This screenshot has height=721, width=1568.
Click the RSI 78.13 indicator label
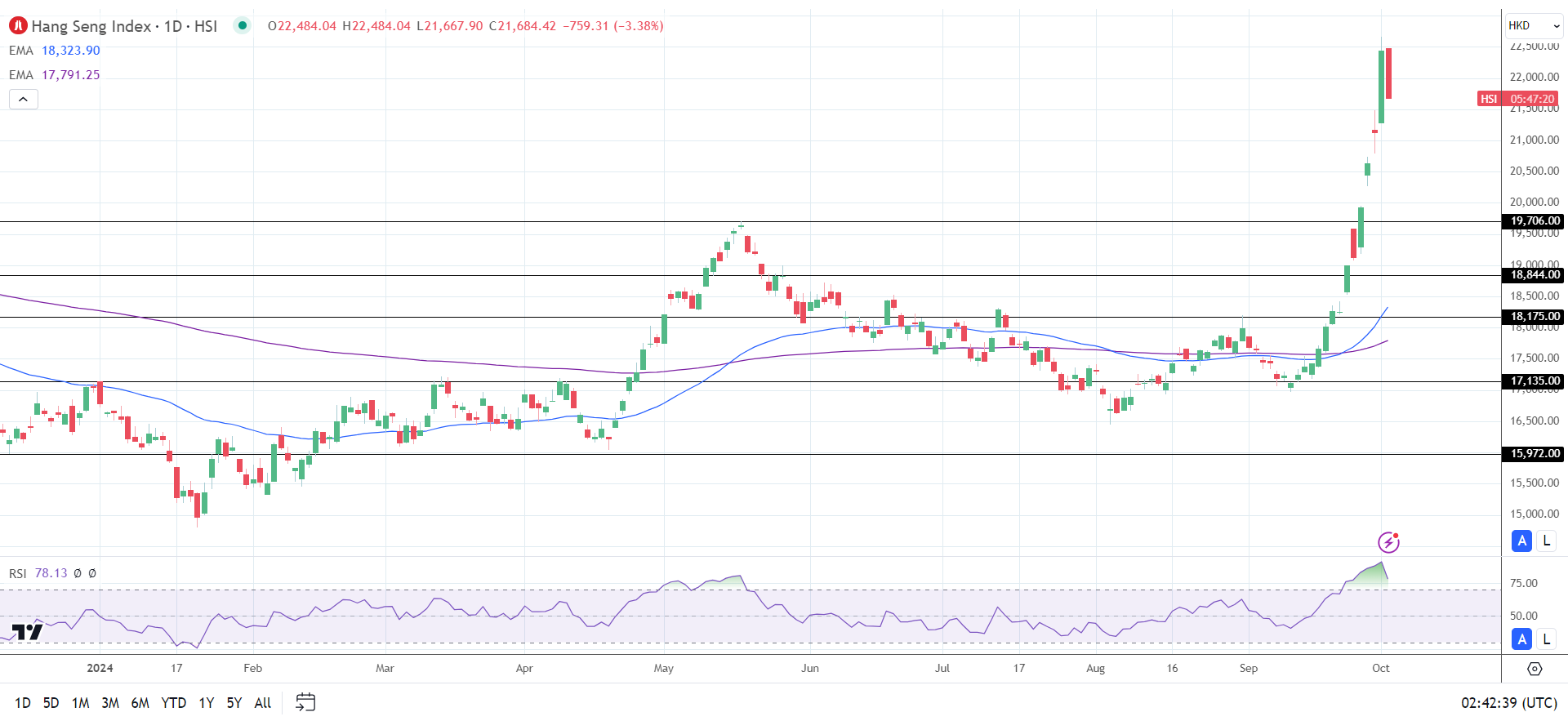pyautogui.click(x=38, y=573)
